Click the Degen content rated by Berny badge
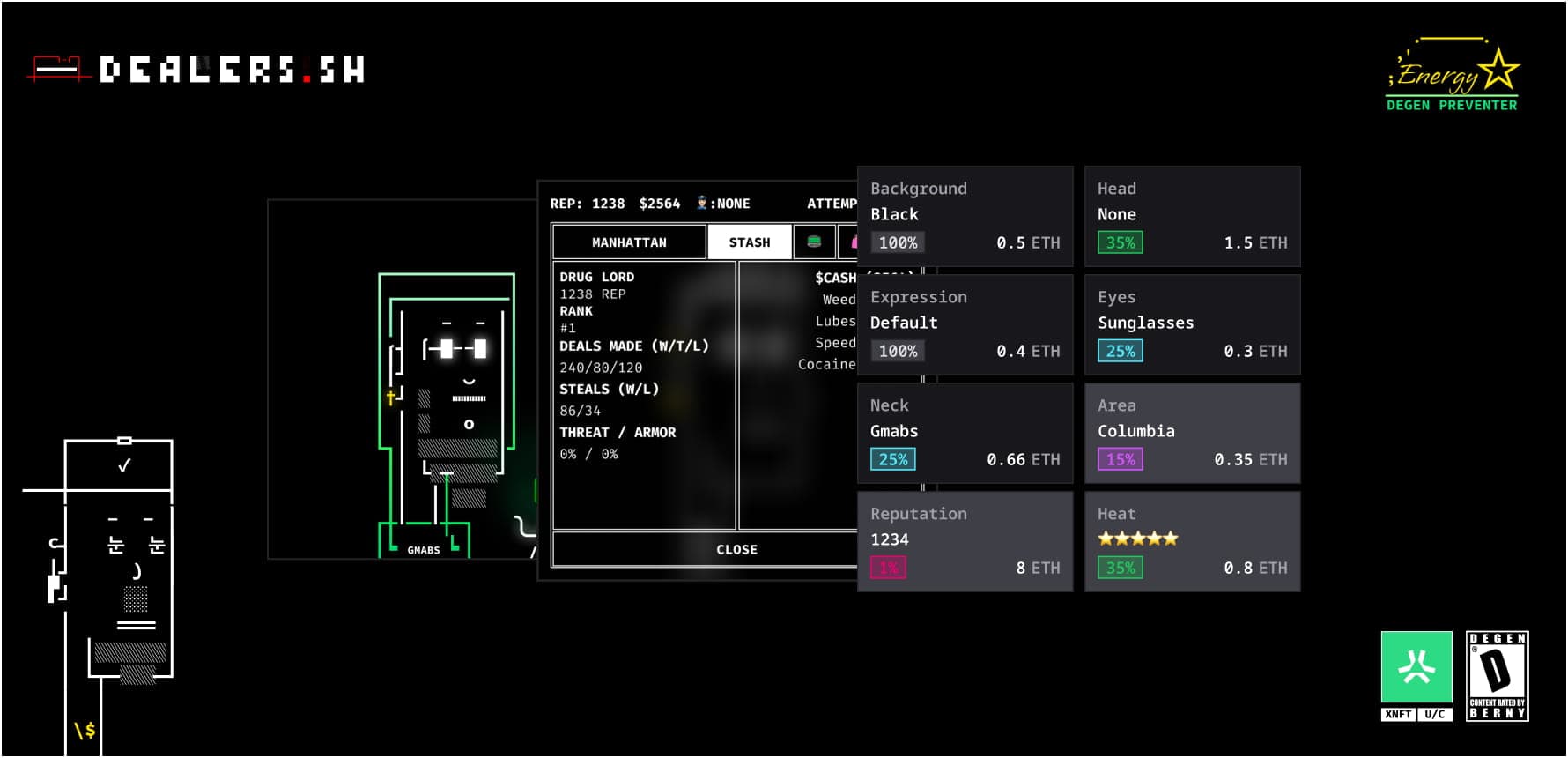 pos(1497,676)
